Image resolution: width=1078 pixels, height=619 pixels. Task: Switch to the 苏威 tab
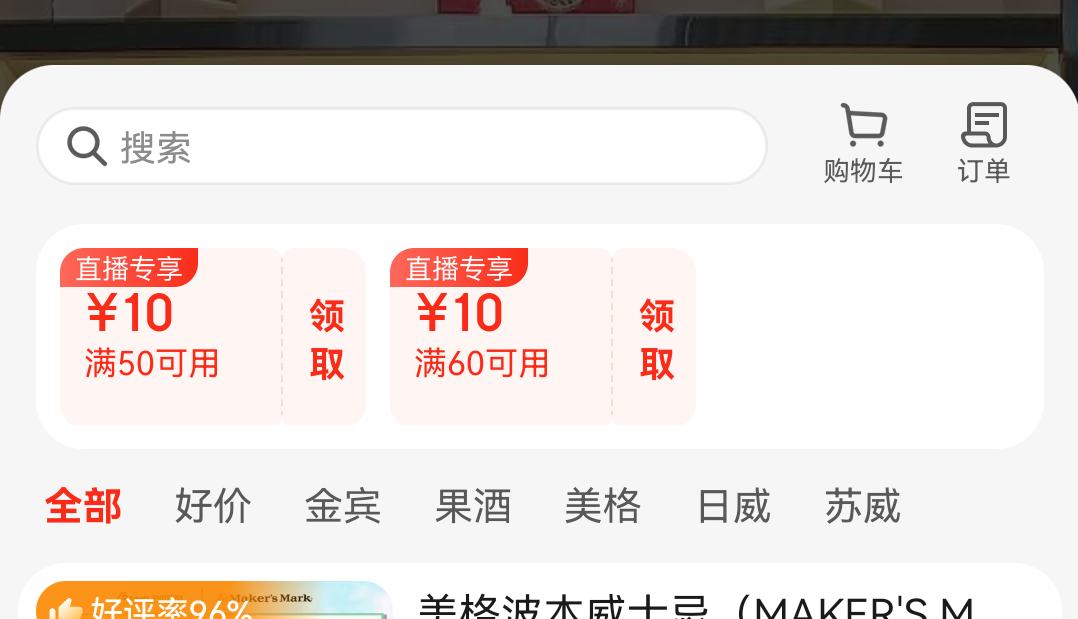[x=863, y=506]
